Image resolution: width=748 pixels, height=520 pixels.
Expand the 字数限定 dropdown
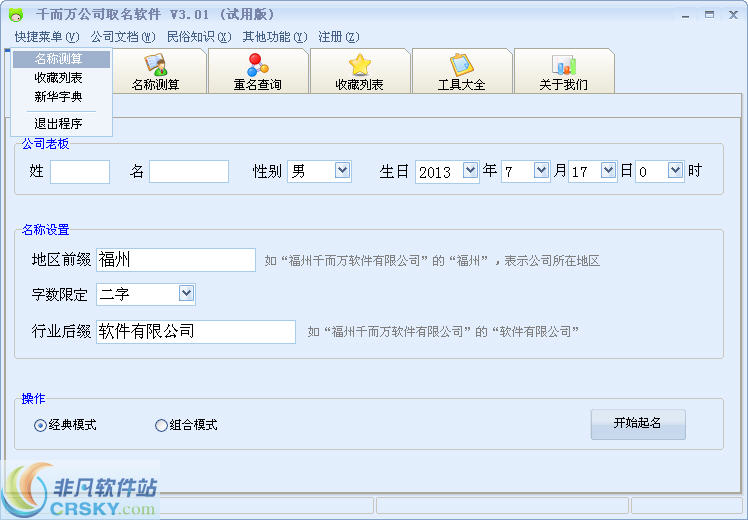186,293
